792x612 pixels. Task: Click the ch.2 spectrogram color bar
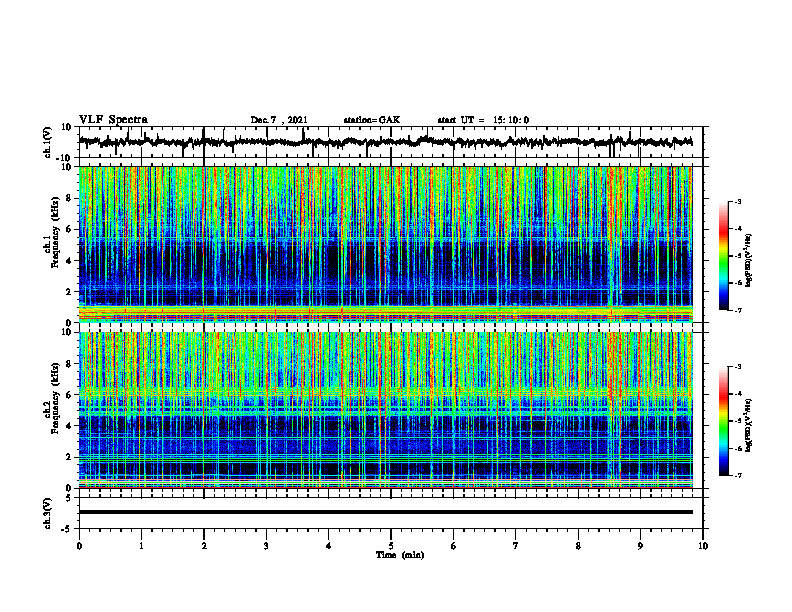pyautogui.click(x=723, y=421)
